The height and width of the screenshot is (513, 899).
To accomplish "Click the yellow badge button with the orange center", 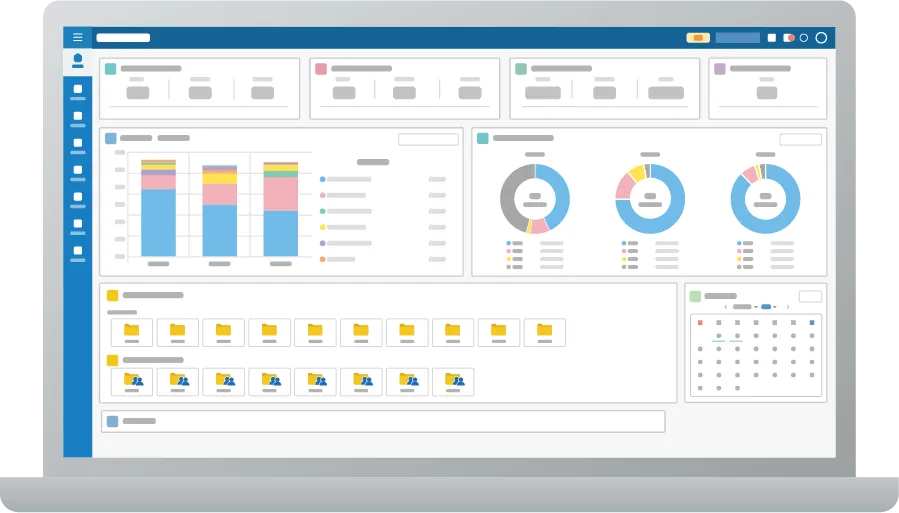I will coord(698,38).
